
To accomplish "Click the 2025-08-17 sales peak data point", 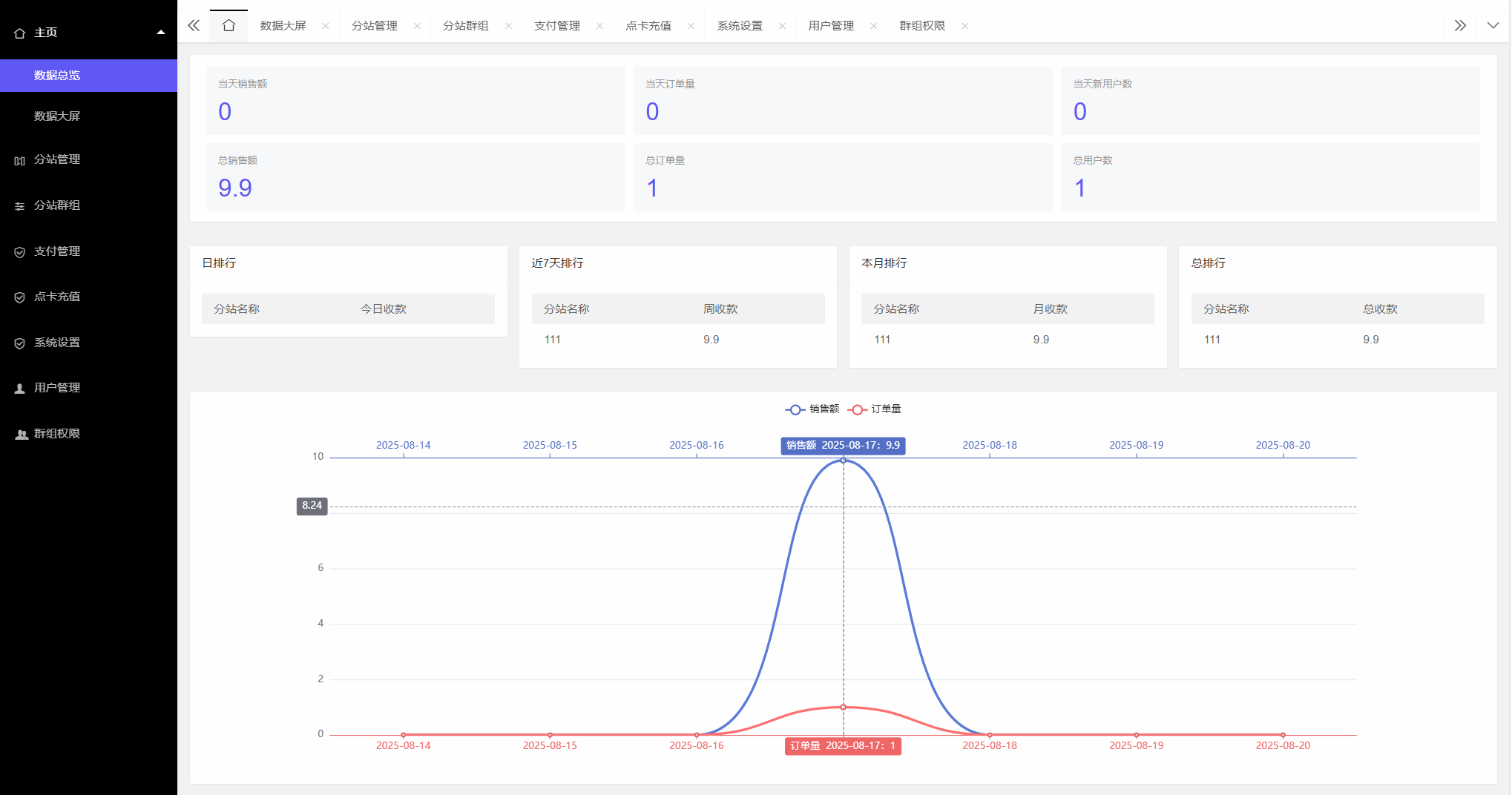I will tap(843, 461).
